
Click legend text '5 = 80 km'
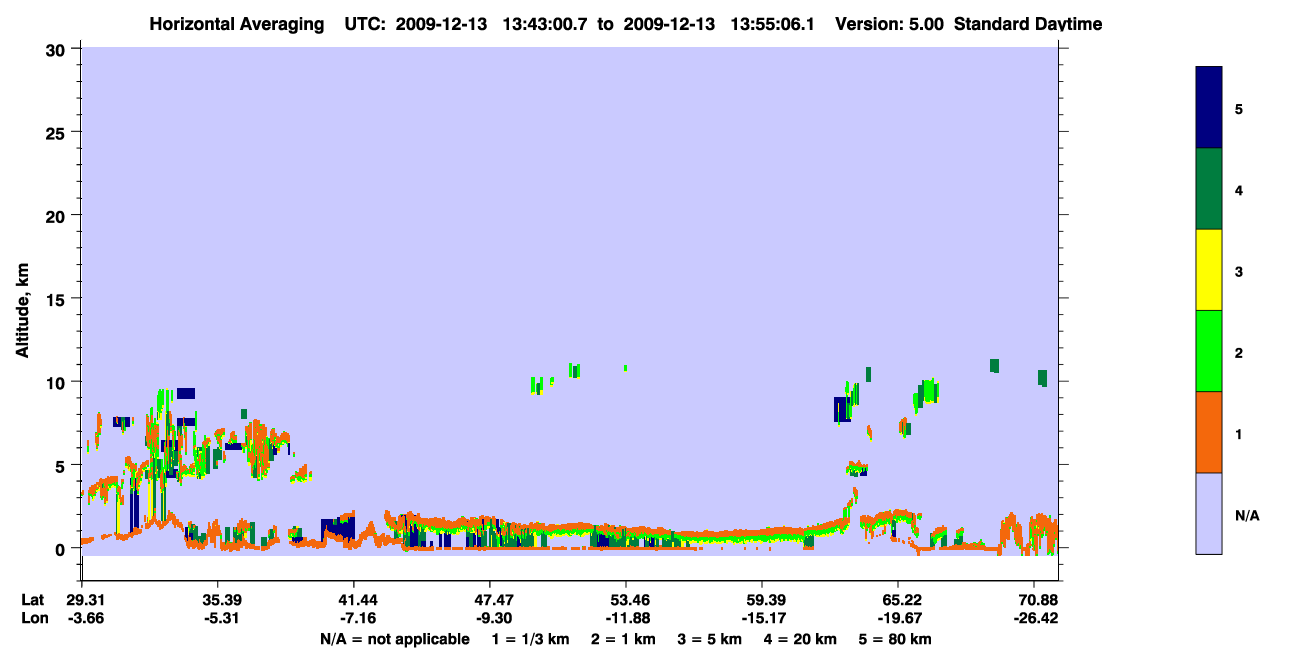point(896,639)
